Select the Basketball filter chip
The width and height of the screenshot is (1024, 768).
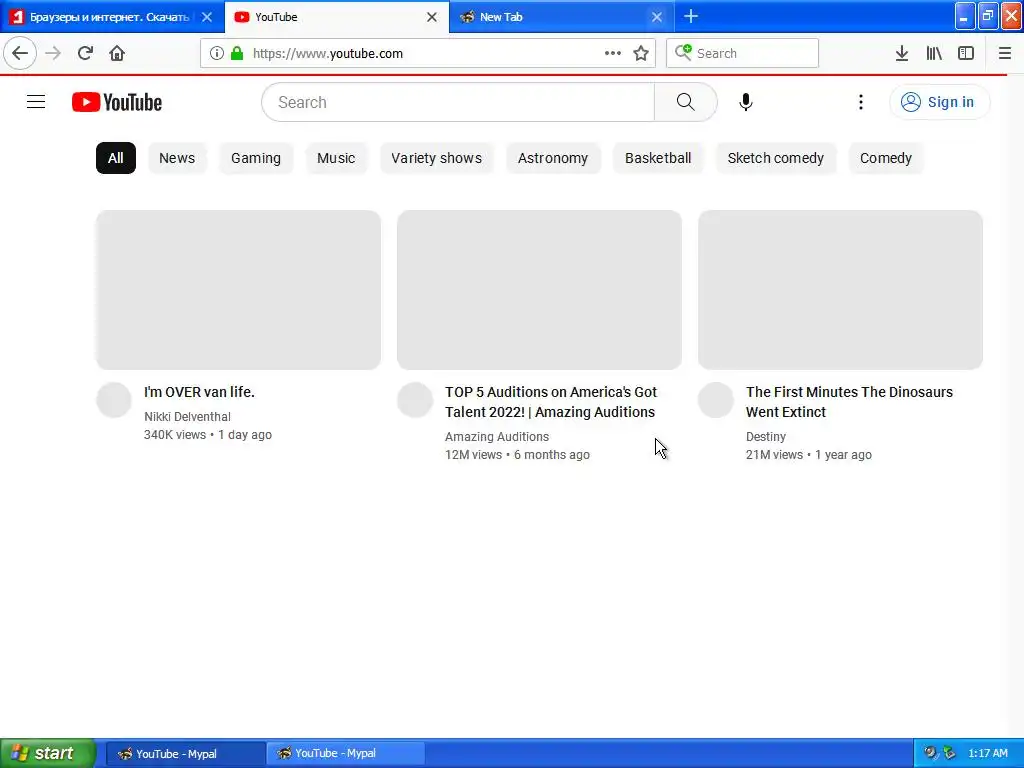click(658, 158)
